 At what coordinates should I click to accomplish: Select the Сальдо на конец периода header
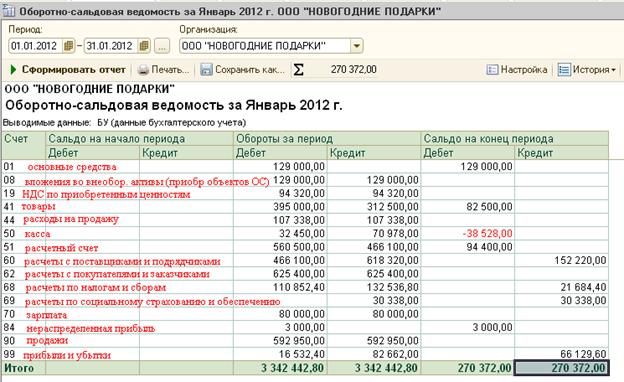(x=515, y=139)
